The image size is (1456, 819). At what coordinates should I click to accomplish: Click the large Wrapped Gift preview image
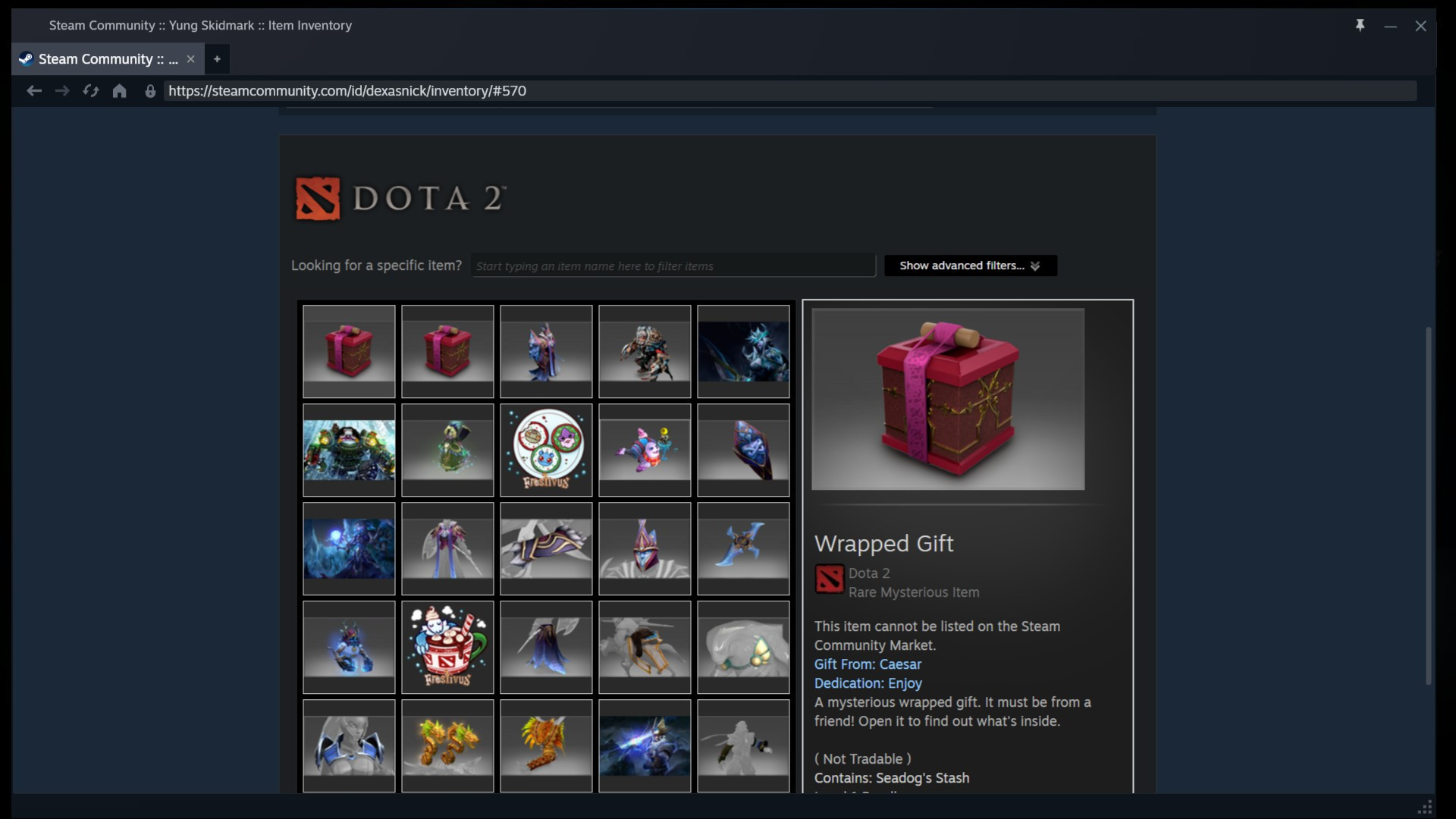948,399
